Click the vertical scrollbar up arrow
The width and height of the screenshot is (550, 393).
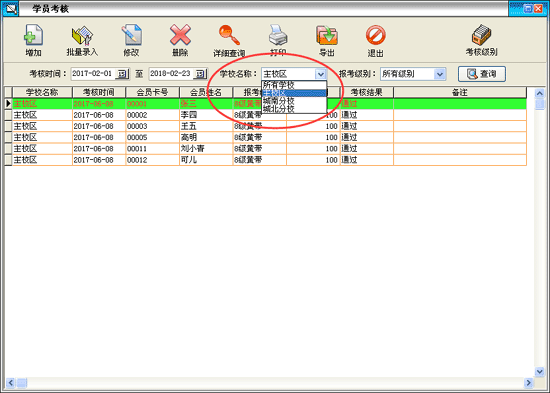539,93
